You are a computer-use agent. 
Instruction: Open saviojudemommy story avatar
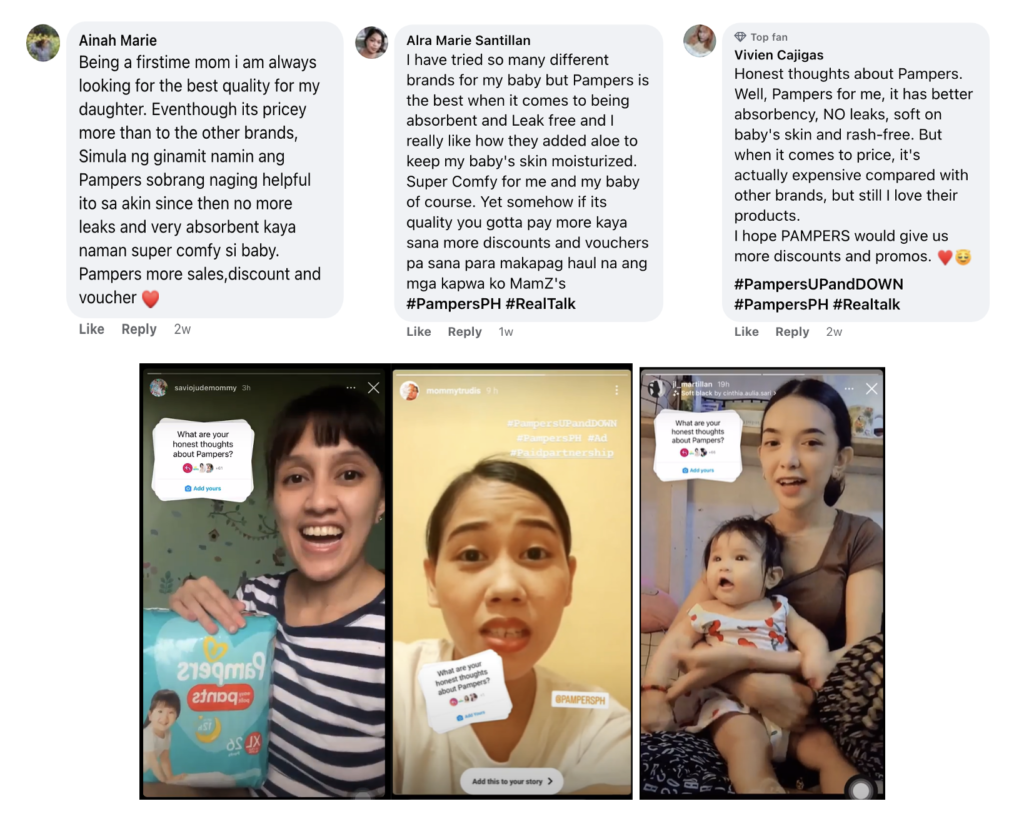point(159,388)
